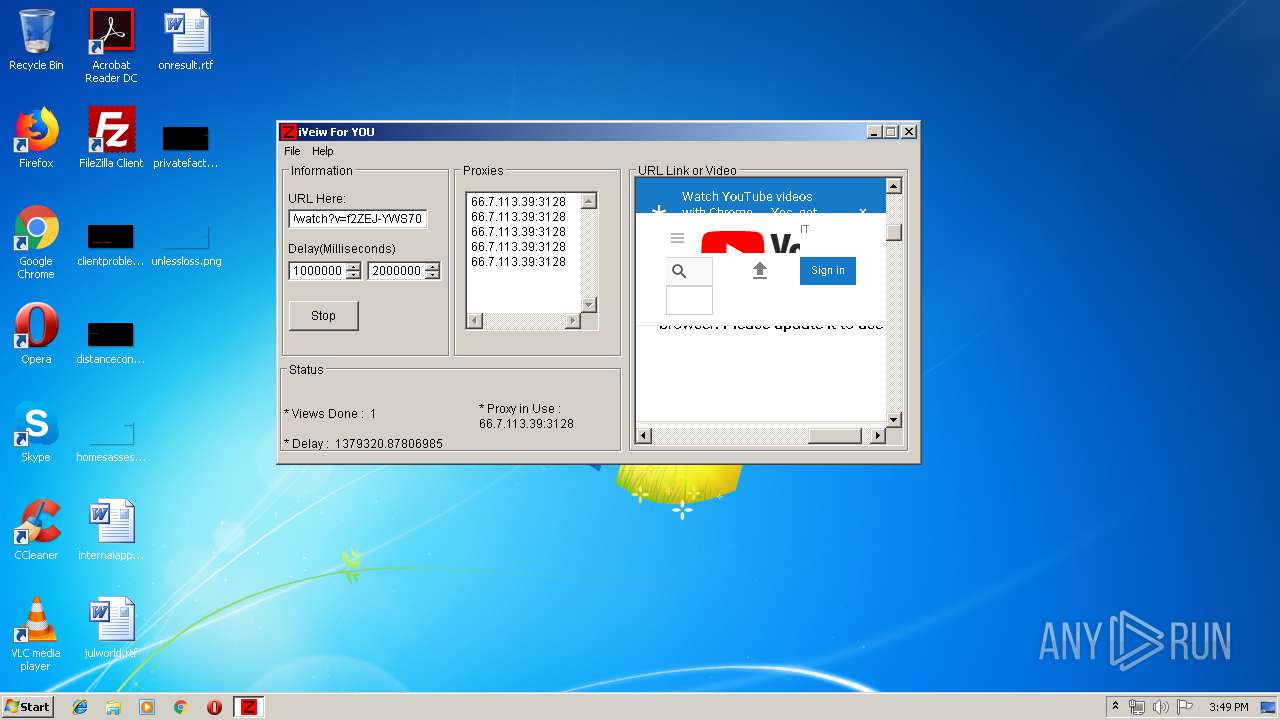Click the maximum delay field showing 2000000
Screen dimensions: 1280x720
pos(396,271)
